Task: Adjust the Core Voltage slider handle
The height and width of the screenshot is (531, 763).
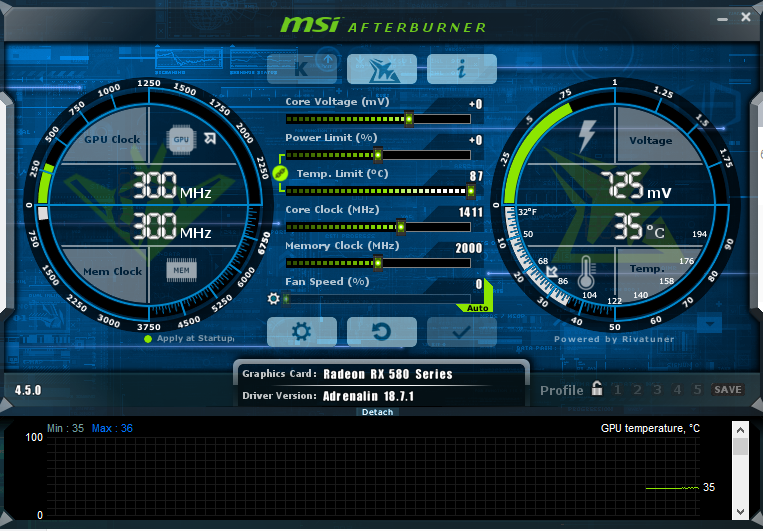Action: pyautogui.click(x=409, y=119)
